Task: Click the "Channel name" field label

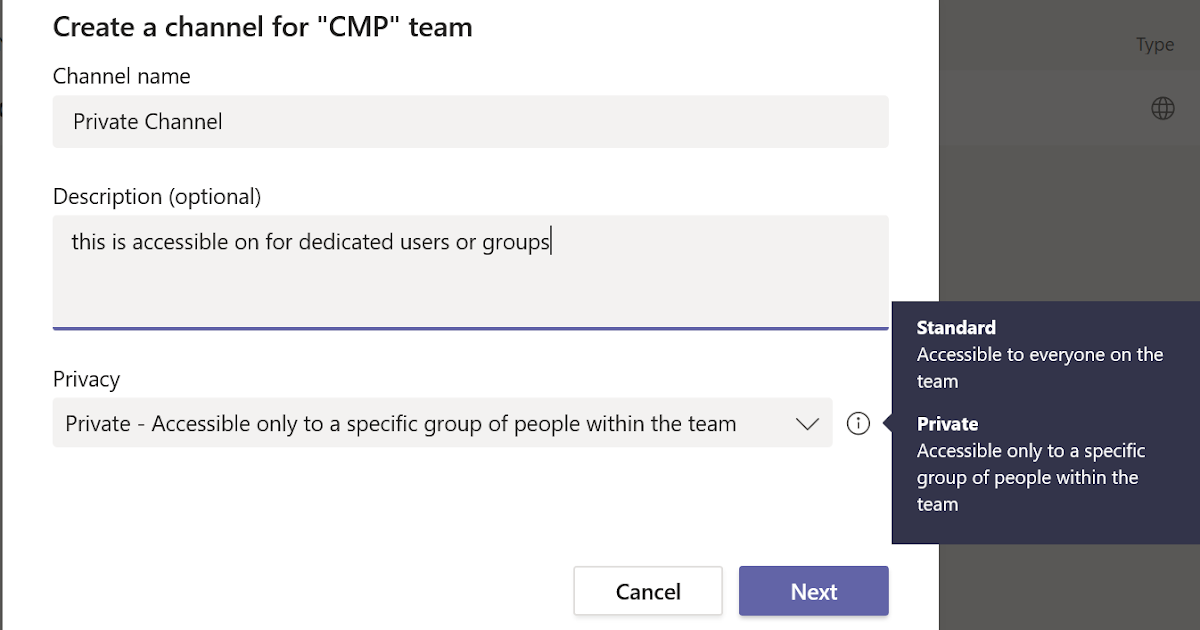Action: coord(121,76)
